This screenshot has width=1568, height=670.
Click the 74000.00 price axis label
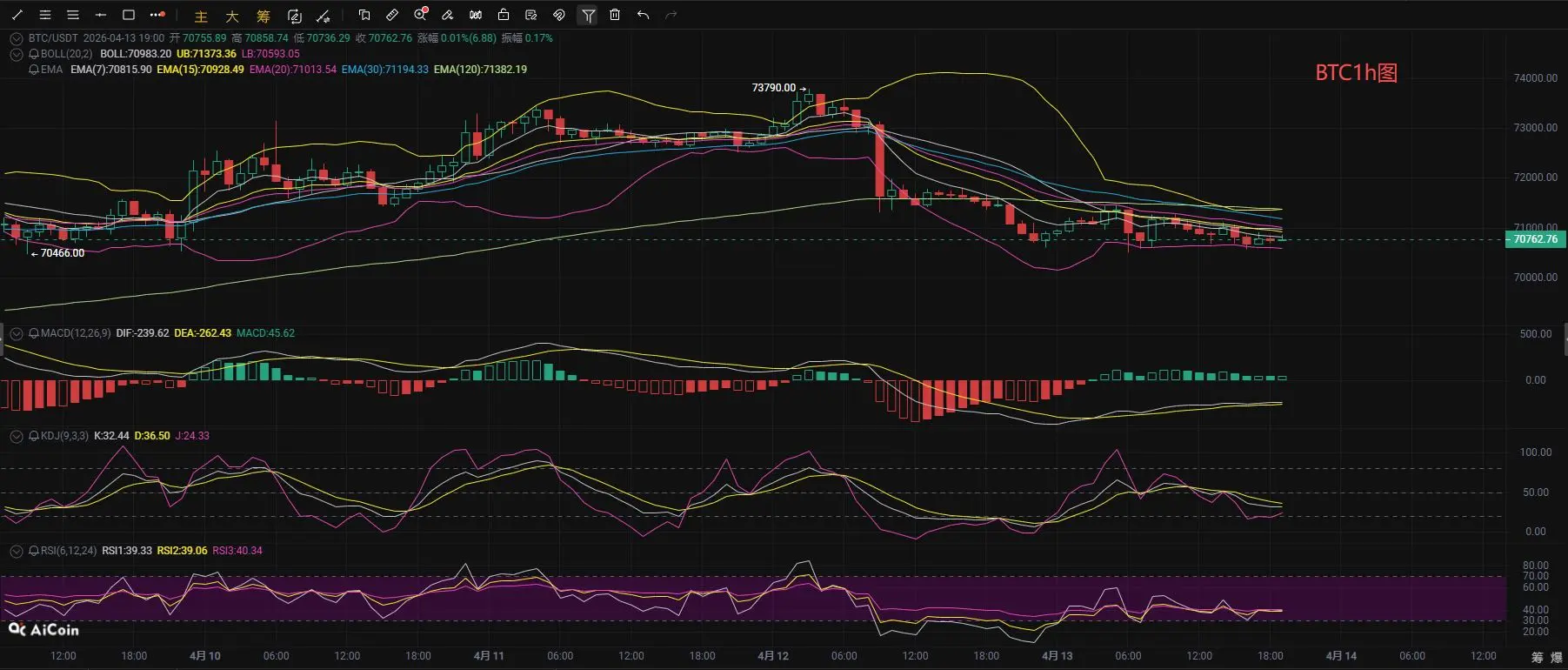click(1535, 78)
